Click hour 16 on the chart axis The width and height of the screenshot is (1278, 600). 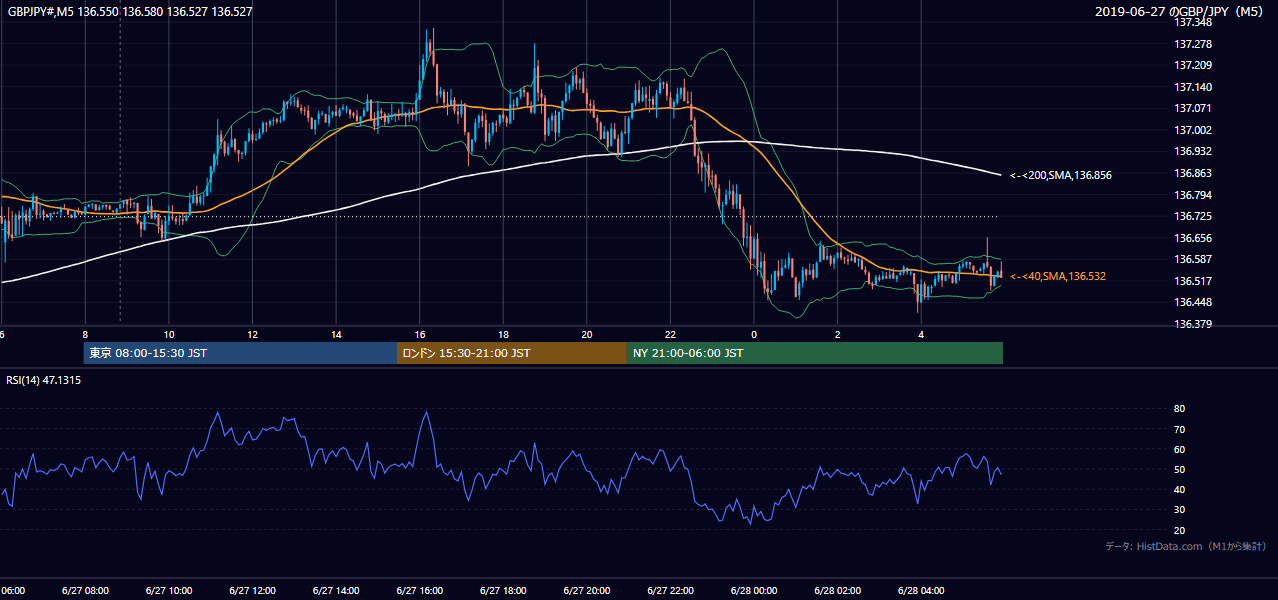click(x=420, y=334)
